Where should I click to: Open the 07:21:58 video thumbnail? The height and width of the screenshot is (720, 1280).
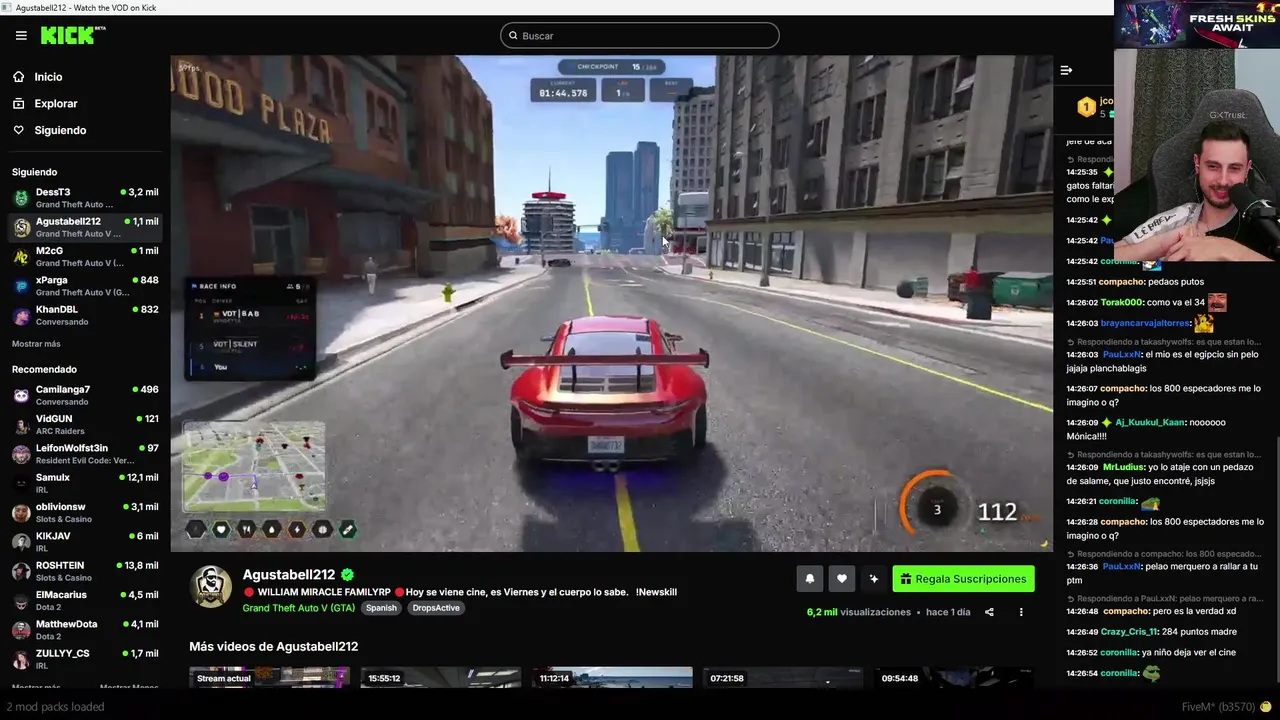point(783,678)
